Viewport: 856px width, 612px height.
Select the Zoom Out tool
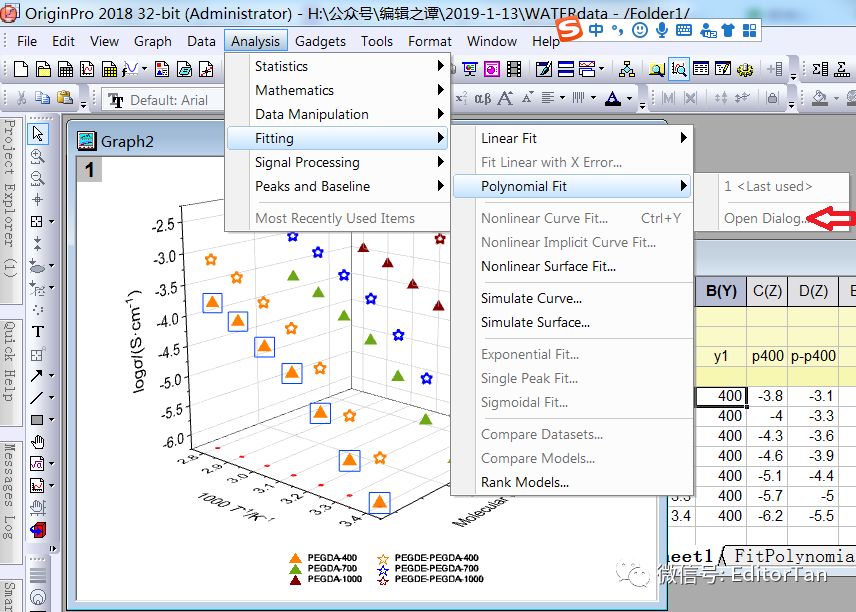point(38,178)
